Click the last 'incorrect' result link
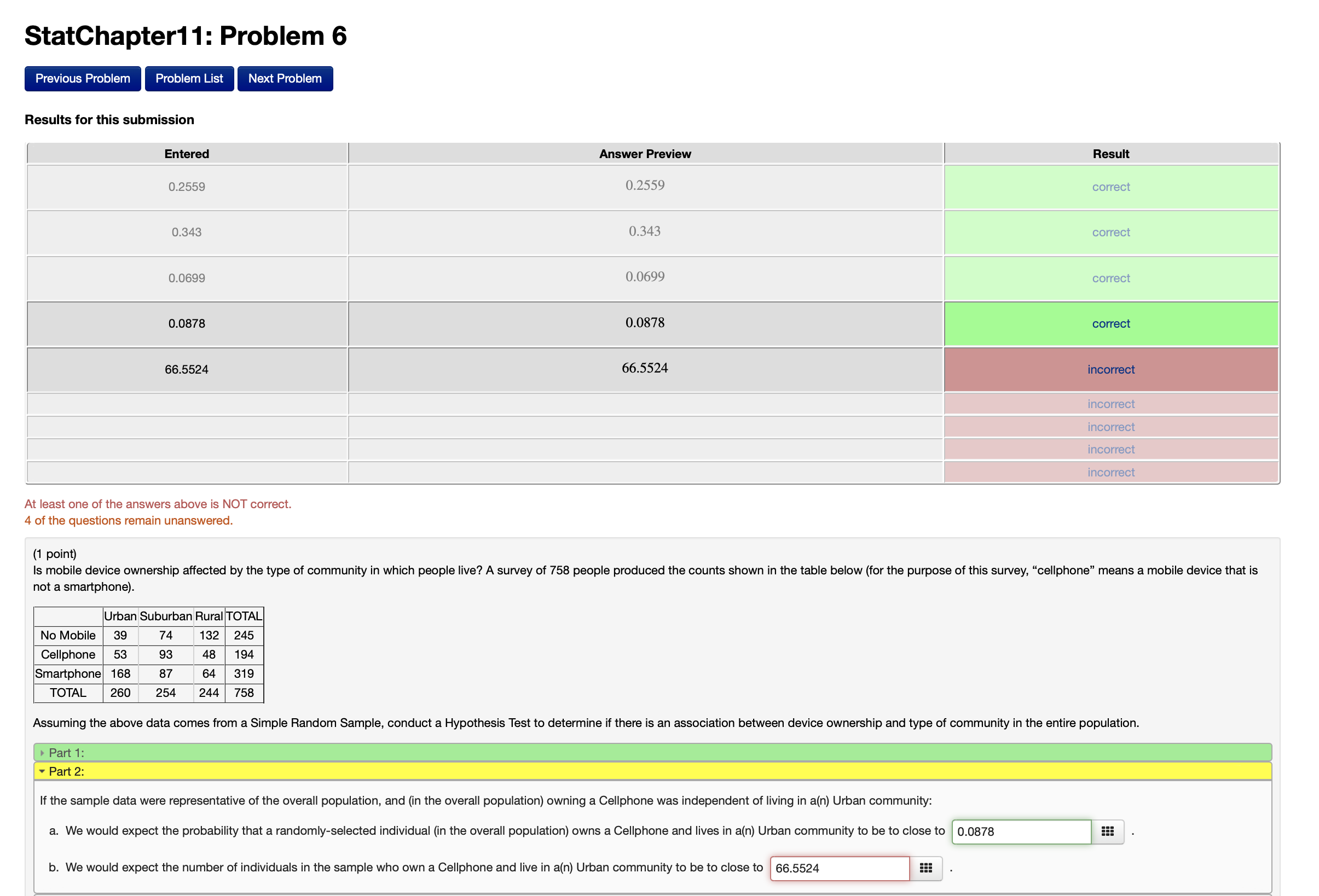 pos(1110,472)
